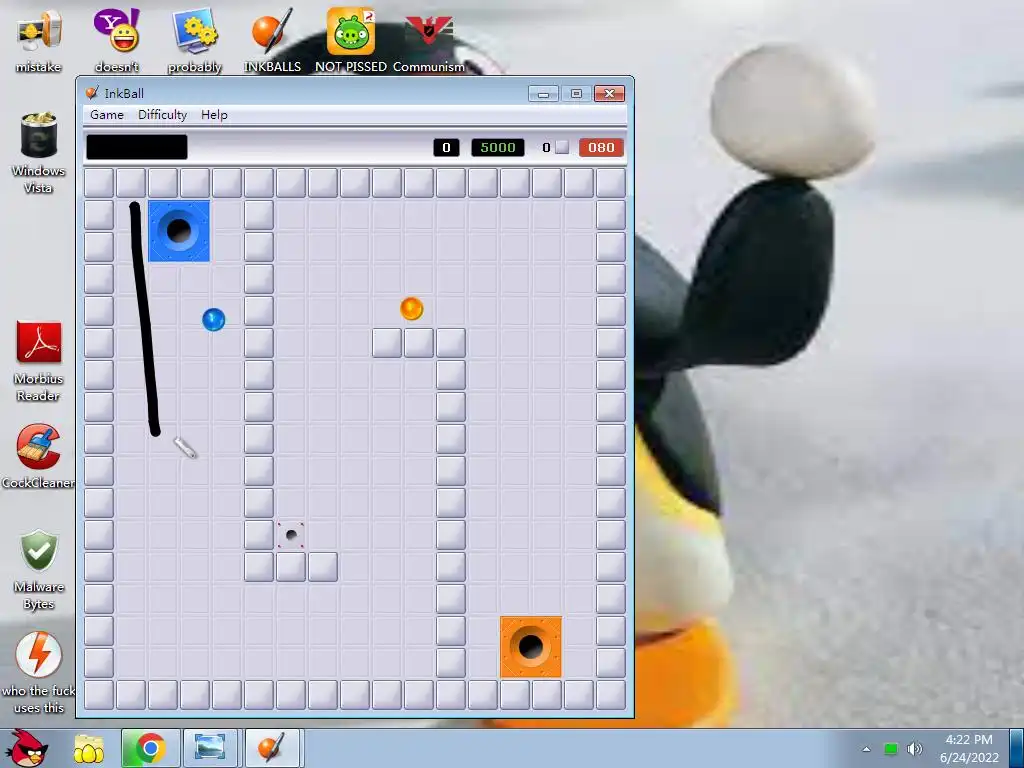The height and width of the screenshot is (768, 1024).
Task: Switch to the picture viewer taskbar item
Action: click(x=210, y=748)
